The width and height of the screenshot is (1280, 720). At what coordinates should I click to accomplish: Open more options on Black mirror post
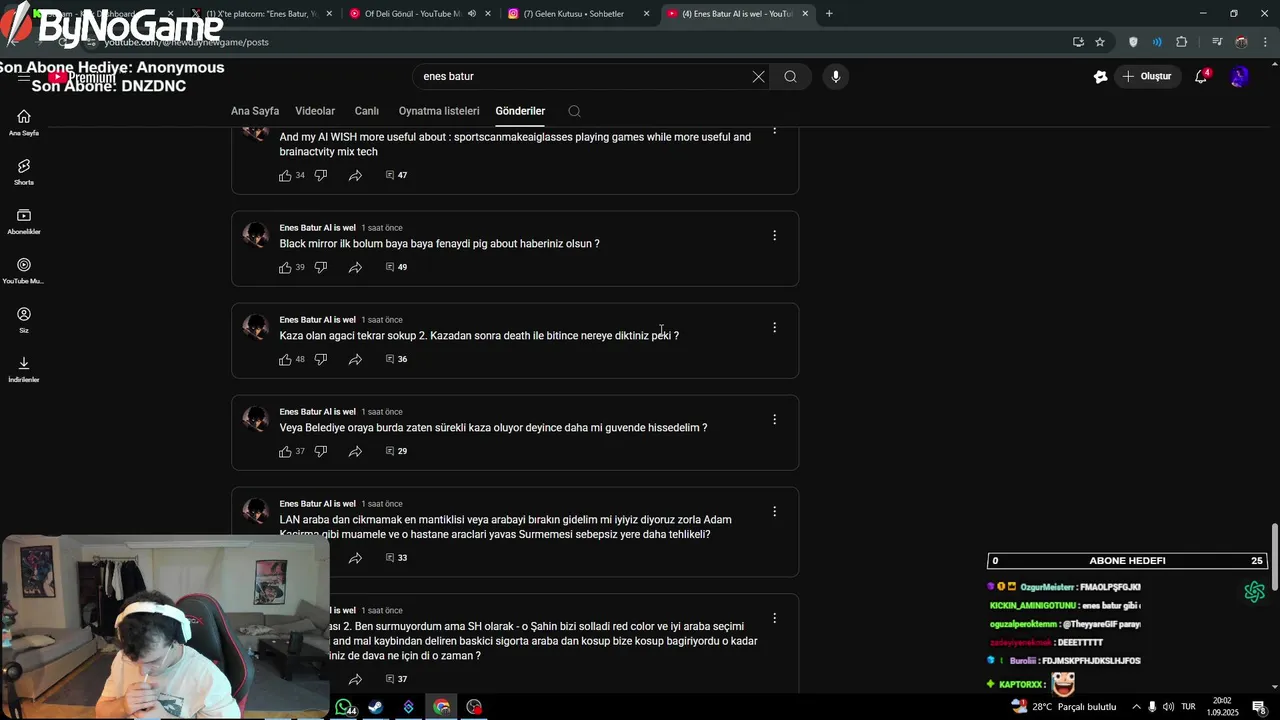(x=774, y=235)
